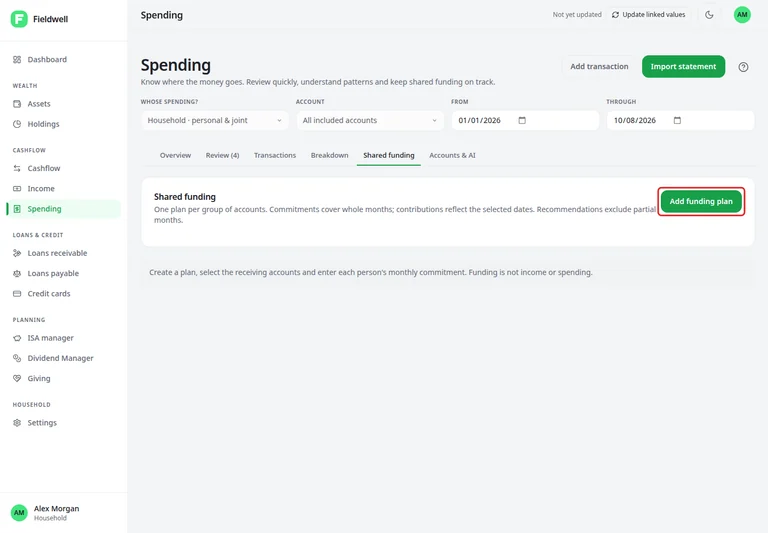
Task: Click the Cashflow arrows icon
Action: 17,168
